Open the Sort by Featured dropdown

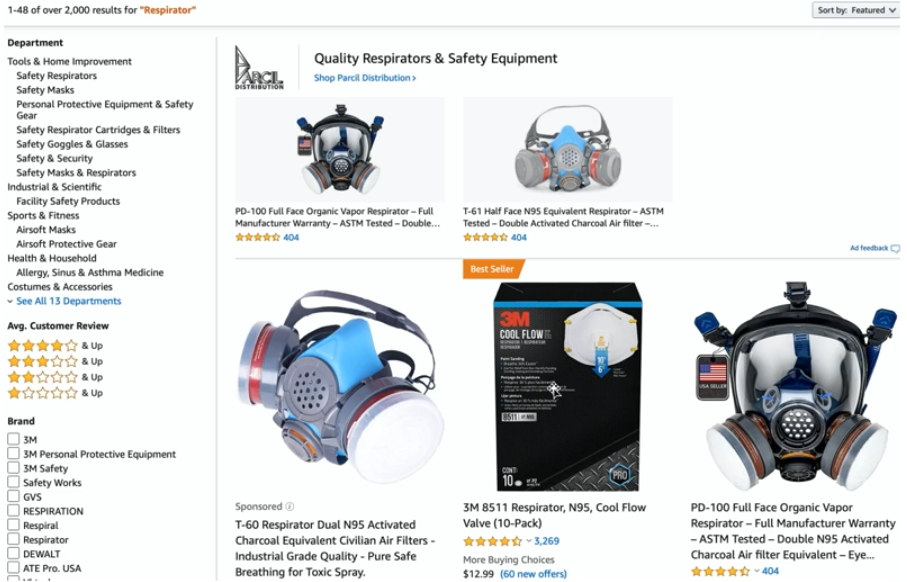tap(856, 10)
